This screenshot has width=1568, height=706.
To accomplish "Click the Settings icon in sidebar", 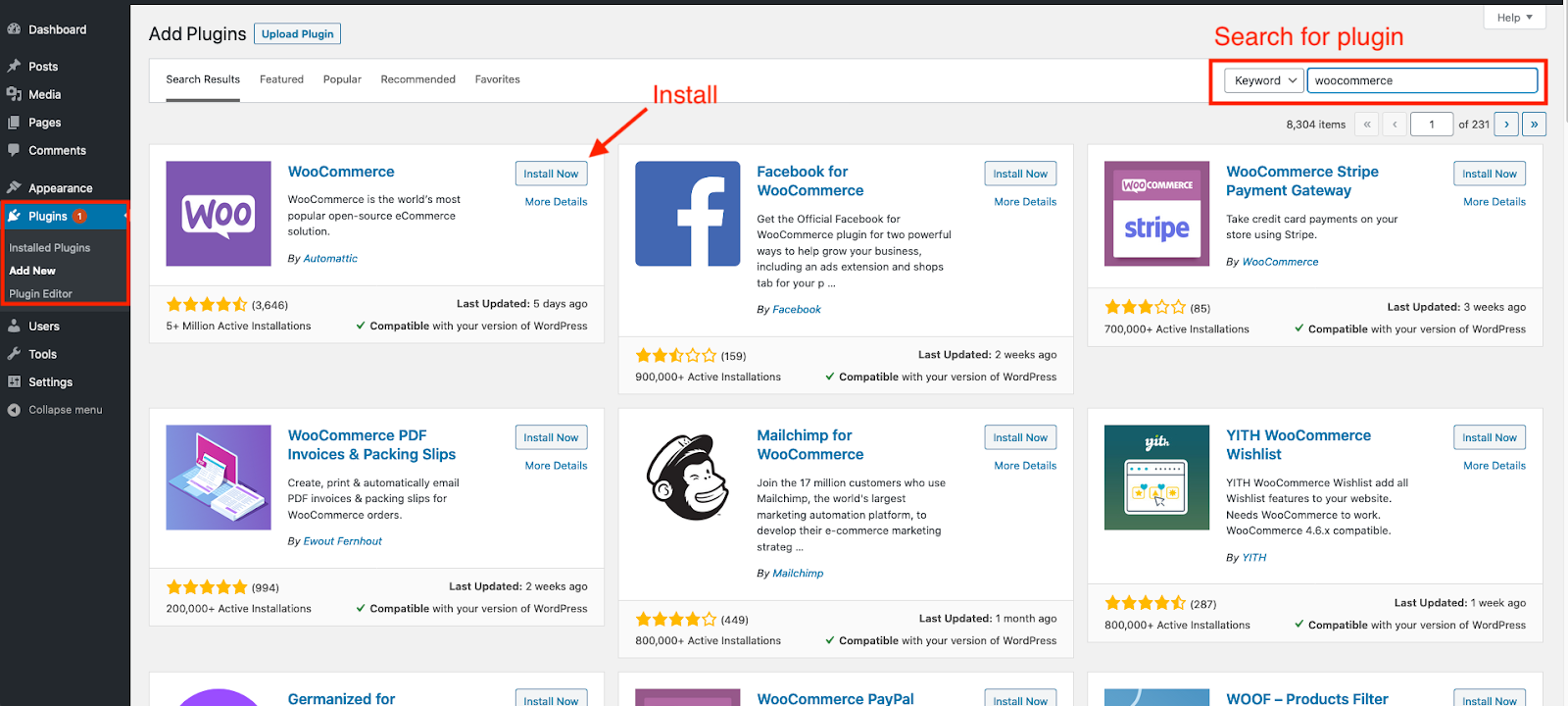I will click(14, 381).
